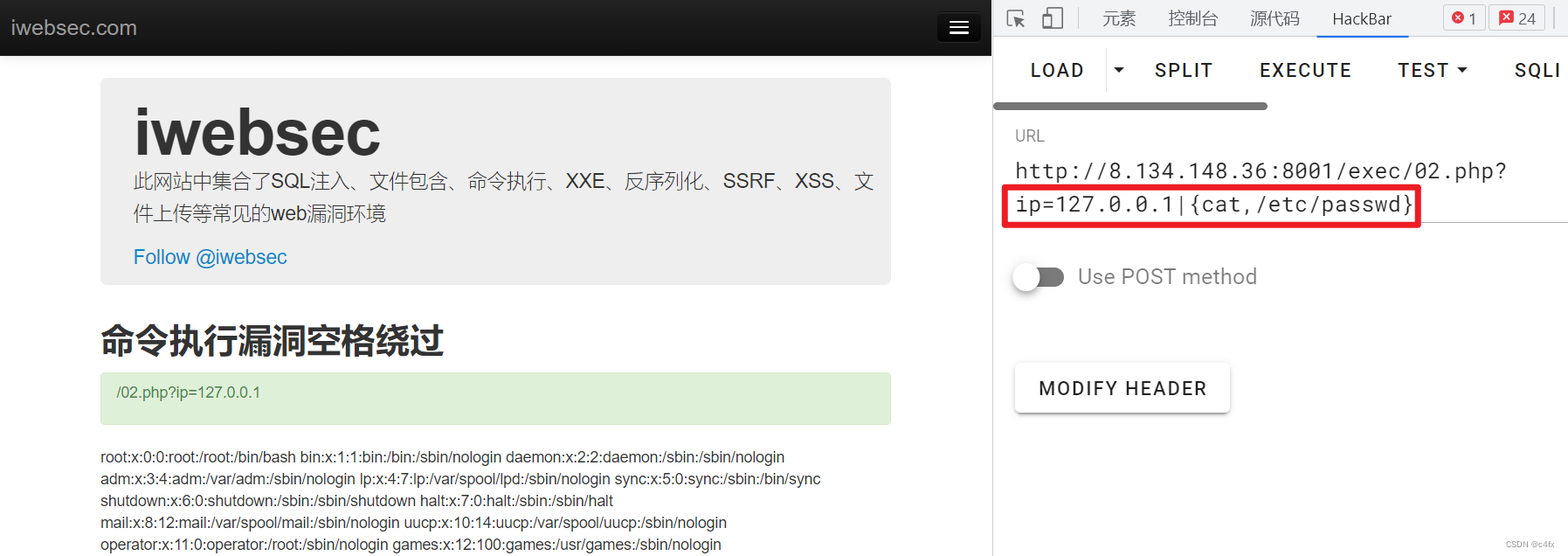
Task: Click the MODIFY HEADER button
Action: (x=1122, y=388)
